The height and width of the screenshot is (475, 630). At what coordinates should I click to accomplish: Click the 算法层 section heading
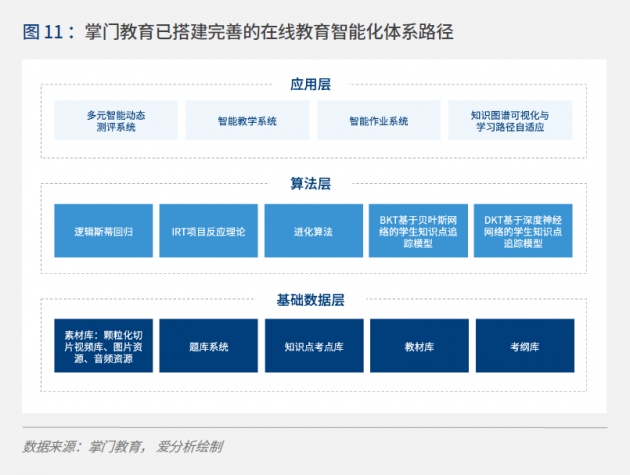[311, 184]
